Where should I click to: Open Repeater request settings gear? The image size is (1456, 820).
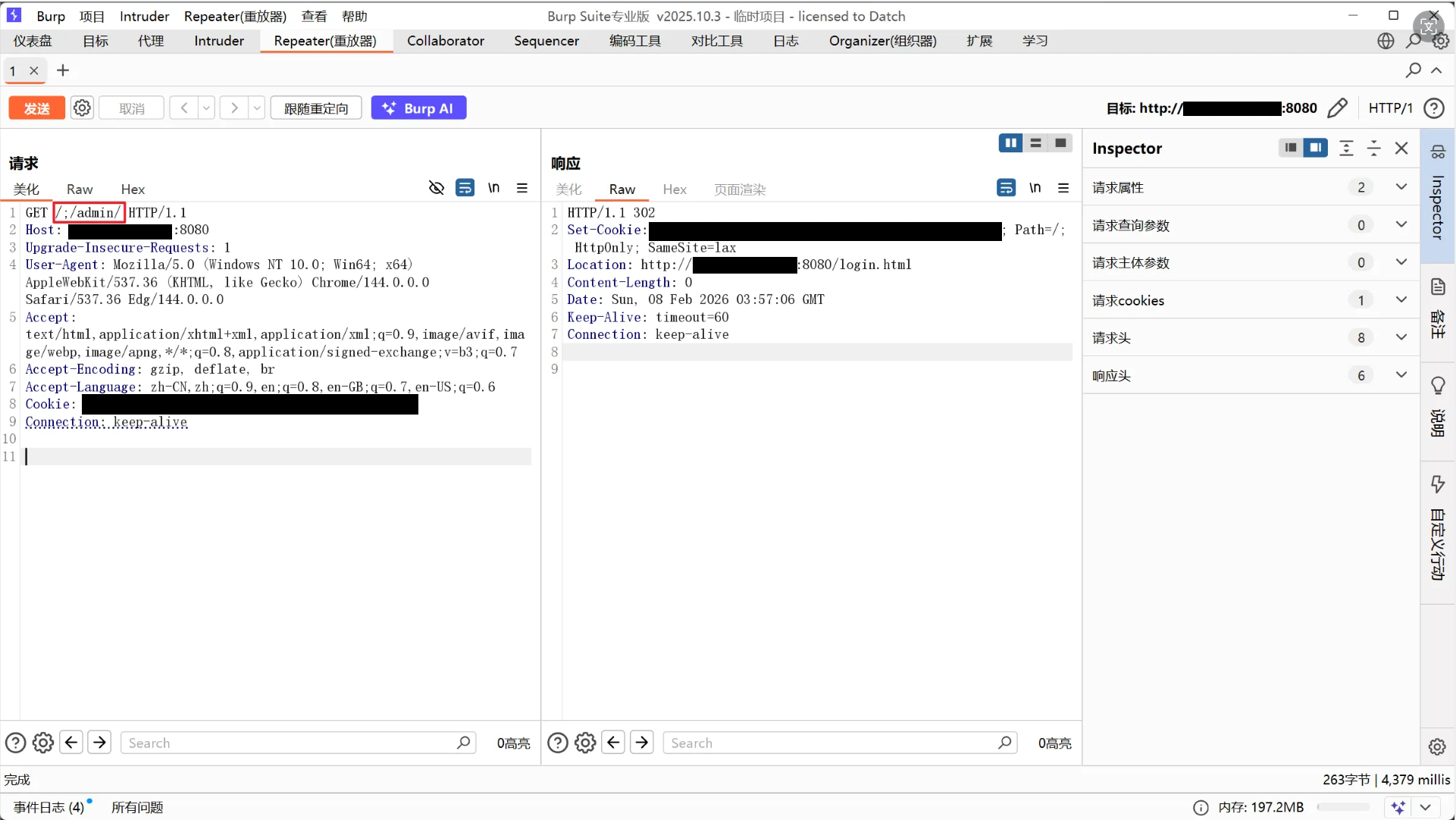82,108
